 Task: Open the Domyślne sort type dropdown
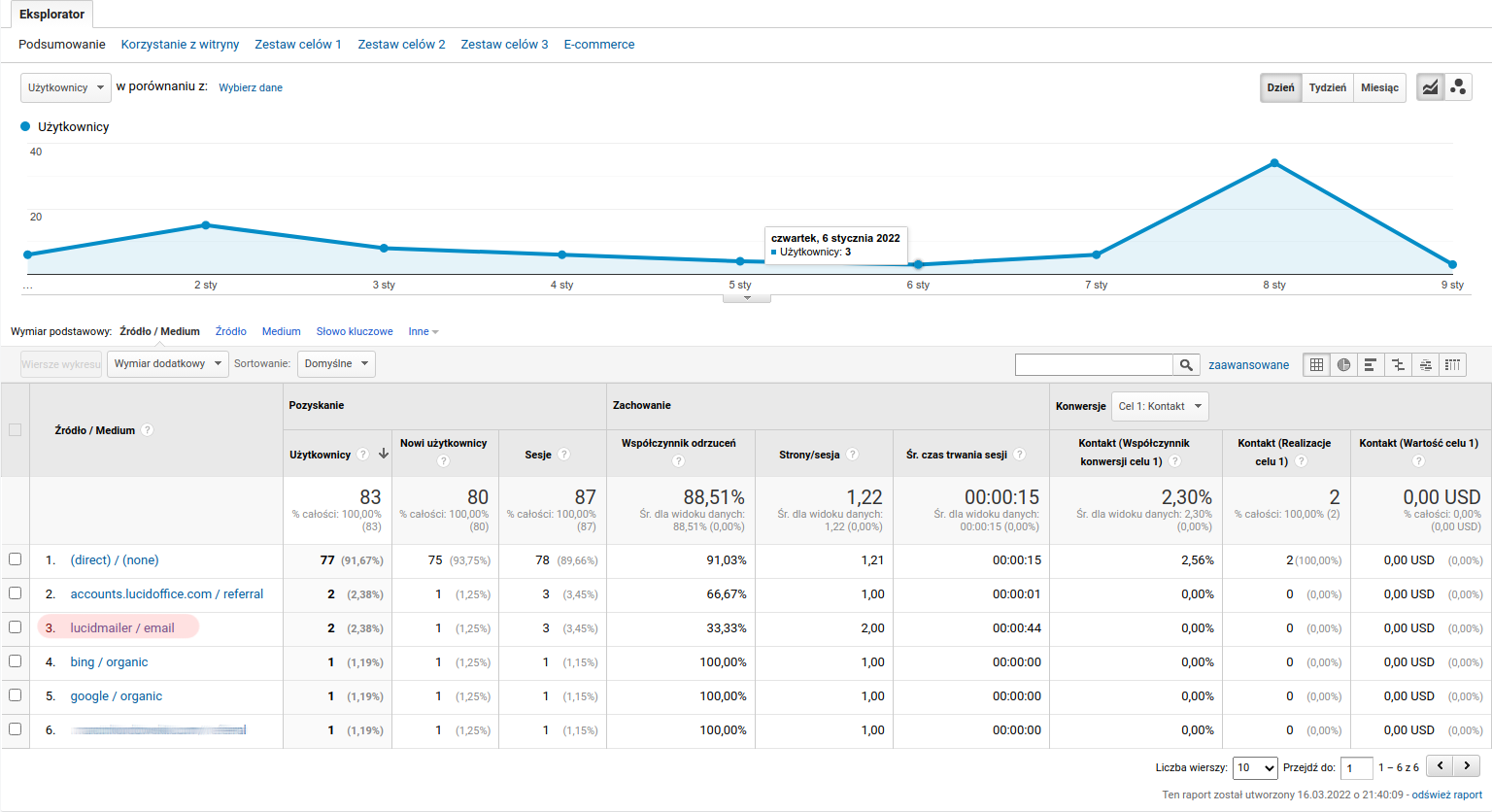(336, 364)
